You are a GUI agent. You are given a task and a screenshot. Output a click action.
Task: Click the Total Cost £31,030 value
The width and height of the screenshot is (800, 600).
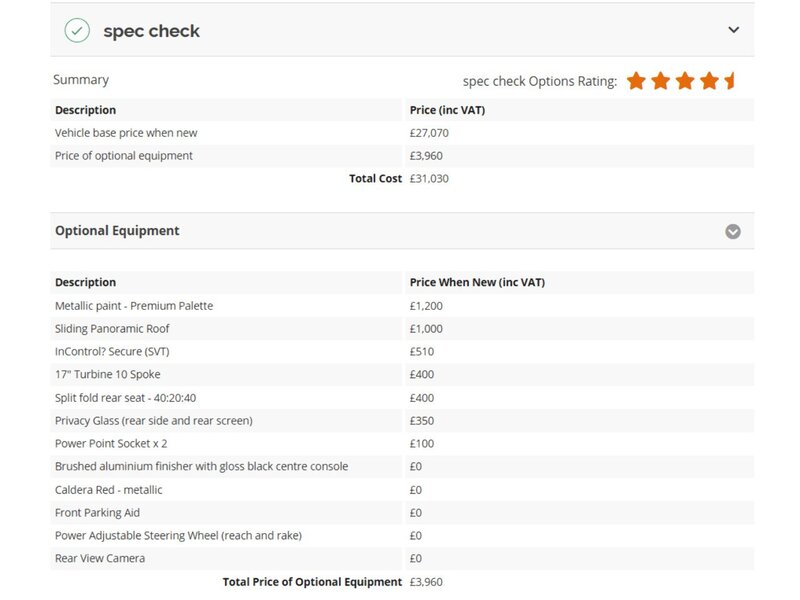[429, 179]
